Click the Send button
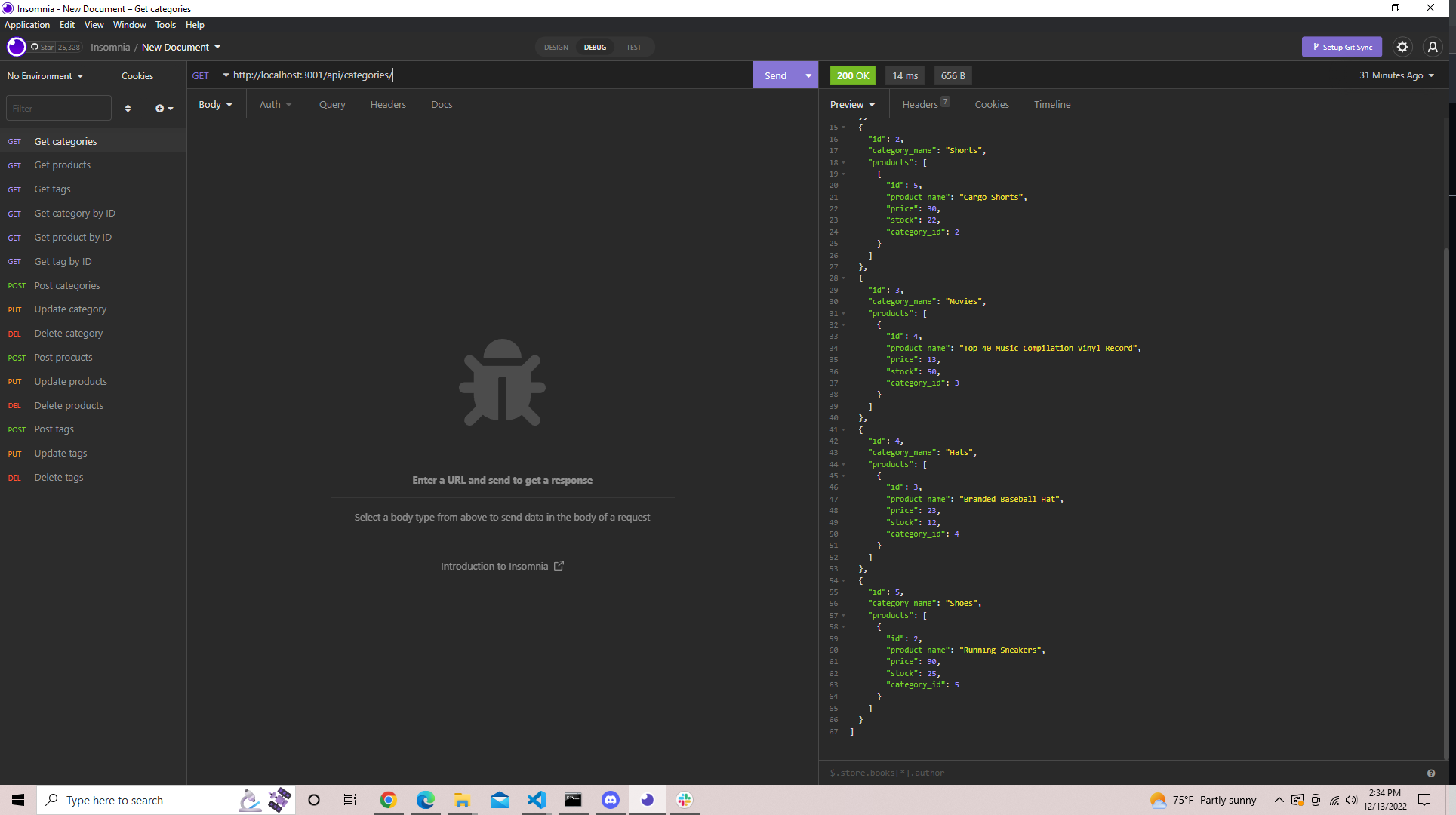 tap(776, 75)
